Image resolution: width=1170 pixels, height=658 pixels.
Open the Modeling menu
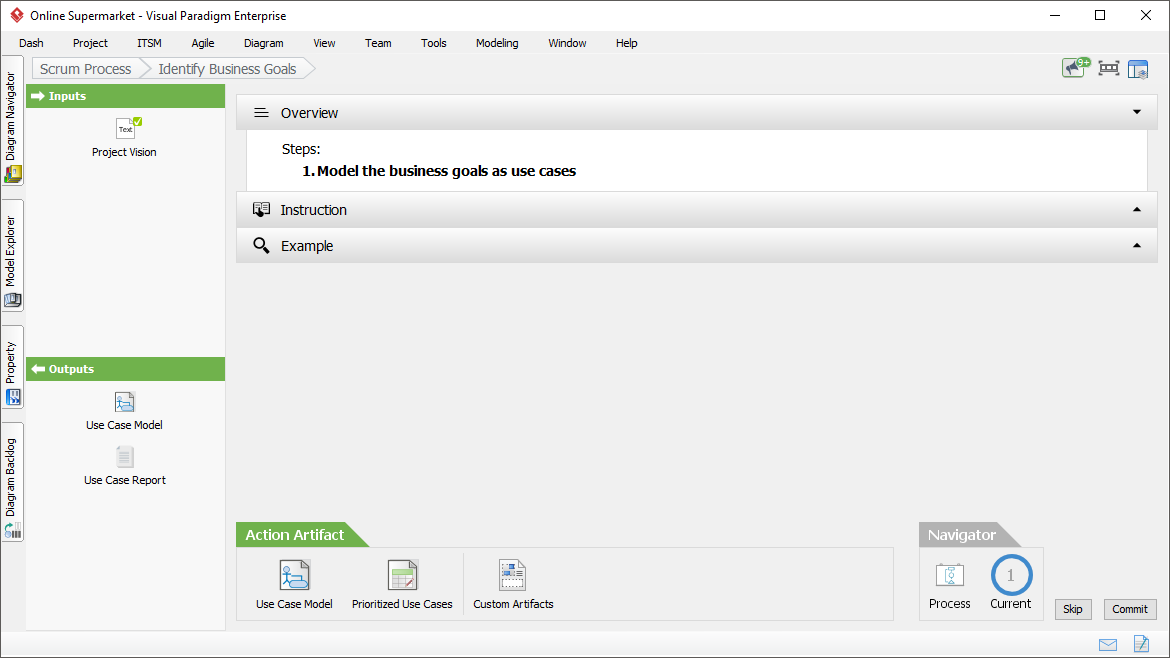coord(497,43)
